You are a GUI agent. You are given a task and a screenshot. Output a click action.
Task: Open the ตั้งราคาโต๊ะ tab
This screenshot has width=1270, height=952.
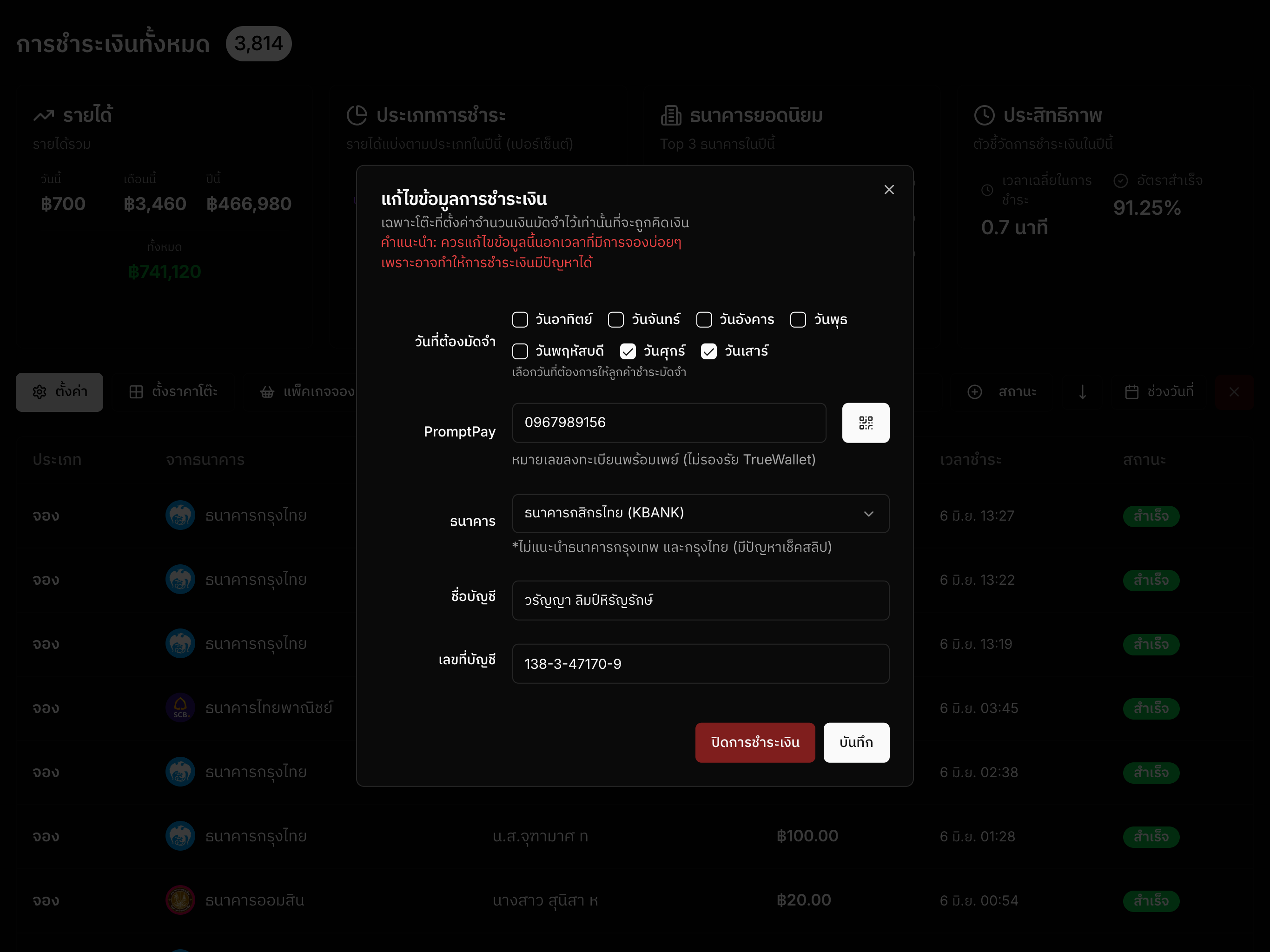pos(173,392)
